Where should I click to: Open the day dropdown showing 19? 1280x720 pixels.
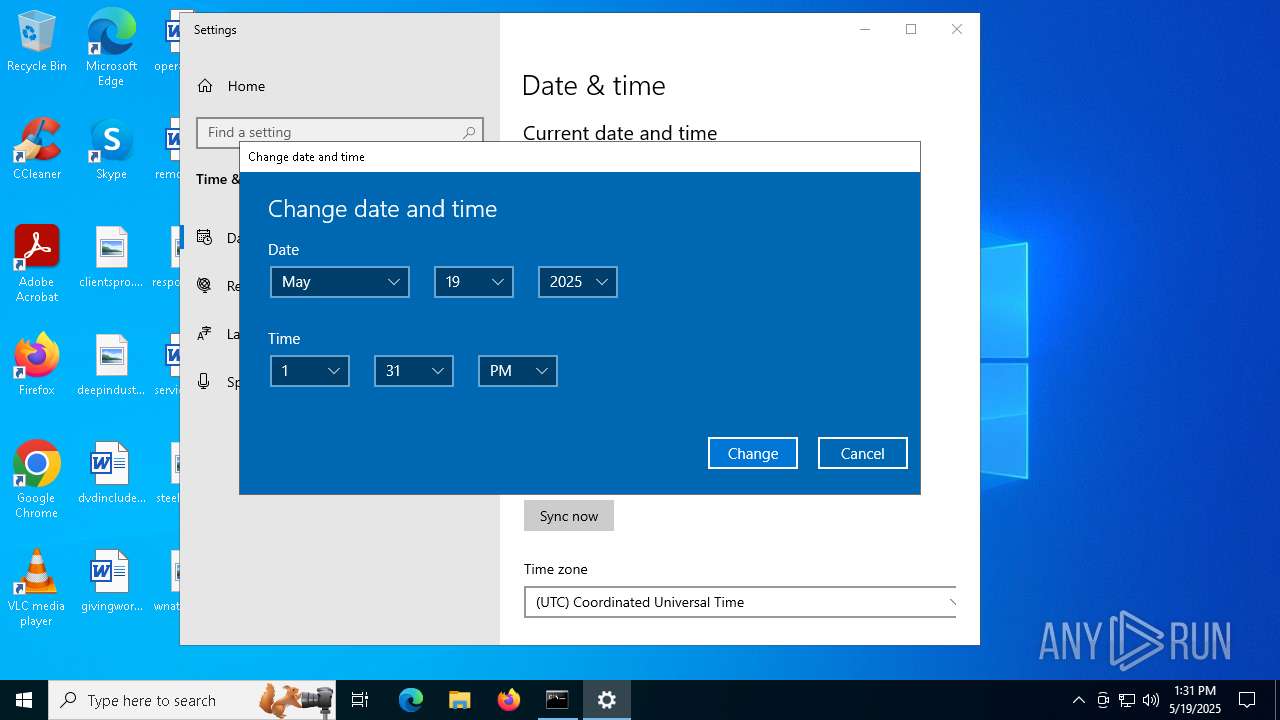pyautogui.click(x=474, y=282)
